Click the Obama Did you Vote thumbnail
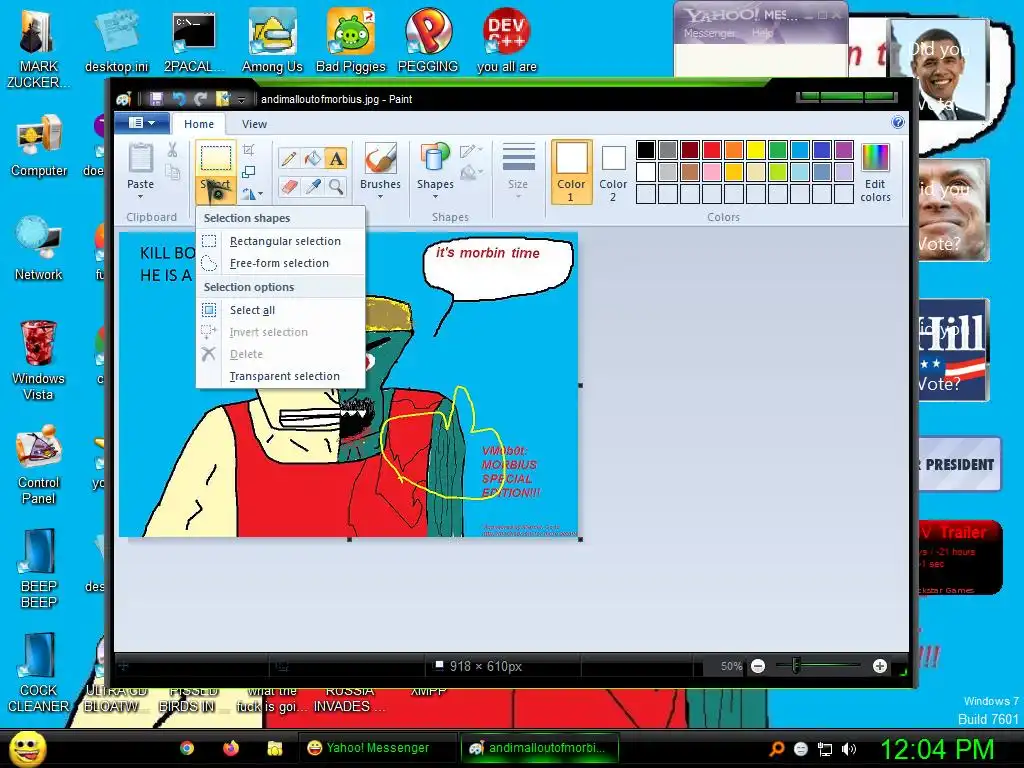The width and height of the screenshot is (1024, 768). pyautogui.click(x=940, y=71)
